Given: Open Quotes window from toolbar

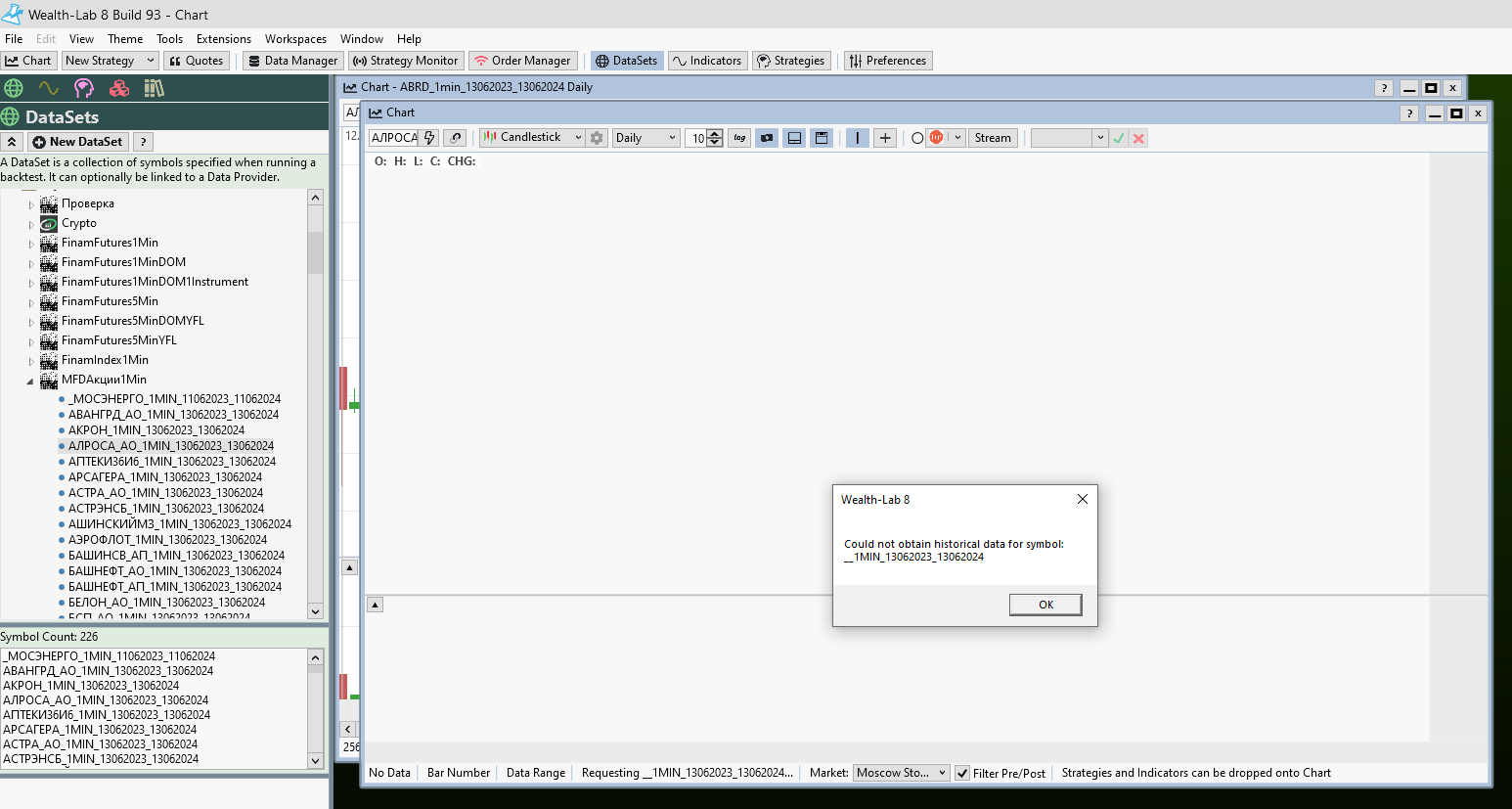Looking at the screenshot, I should tap(196, 61).
